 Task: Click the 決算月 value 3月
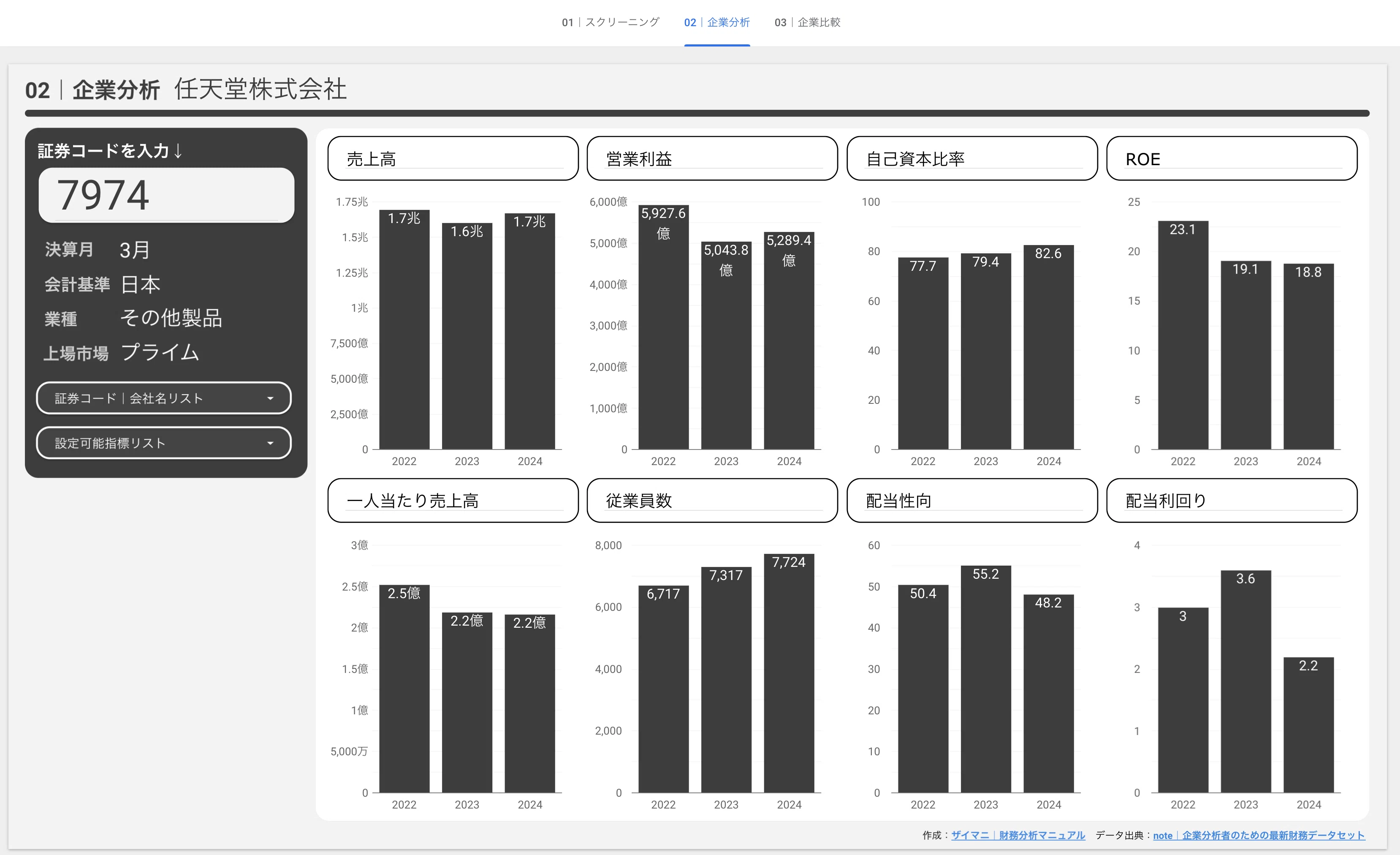point(135,250)
